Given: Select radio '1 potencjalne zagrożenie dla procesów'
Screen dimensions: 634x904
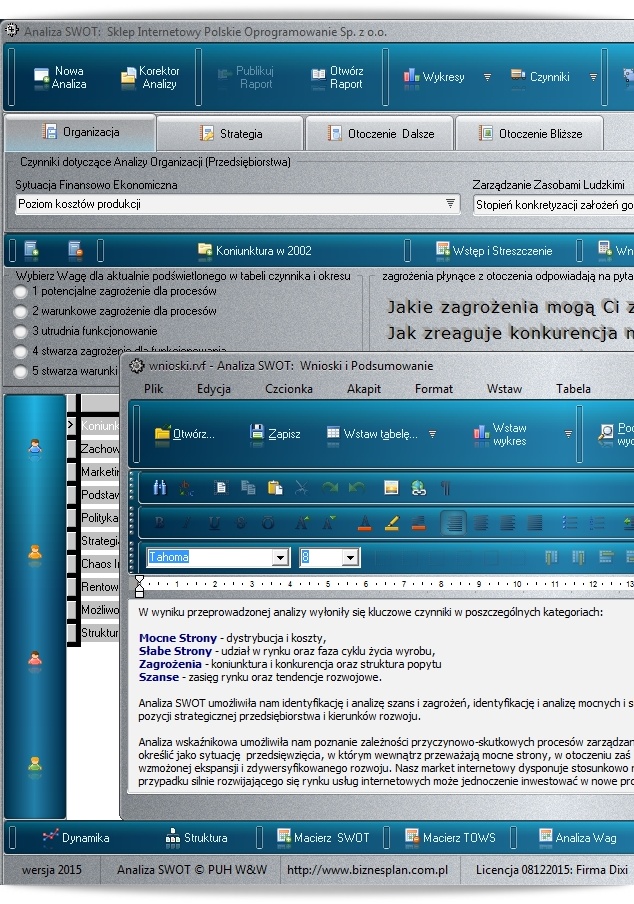Looking at the screenshot, I should click(x=21, y=292).
